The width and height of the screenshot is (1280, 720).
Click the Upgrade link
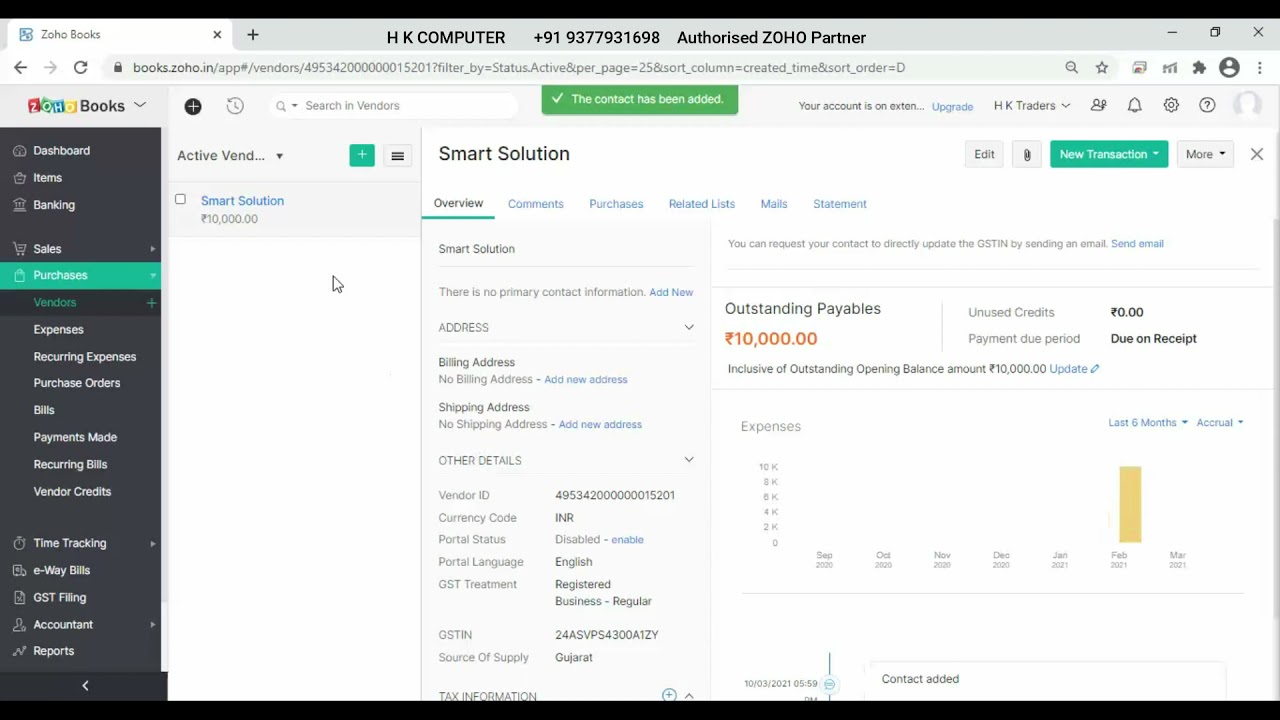tap(952, 106)
